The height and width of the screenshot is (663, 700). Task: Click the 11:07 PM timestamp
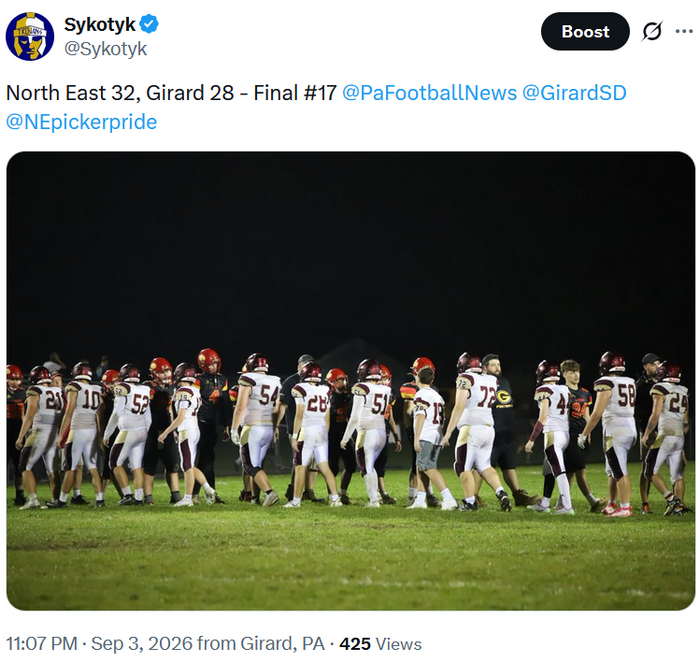42,644
